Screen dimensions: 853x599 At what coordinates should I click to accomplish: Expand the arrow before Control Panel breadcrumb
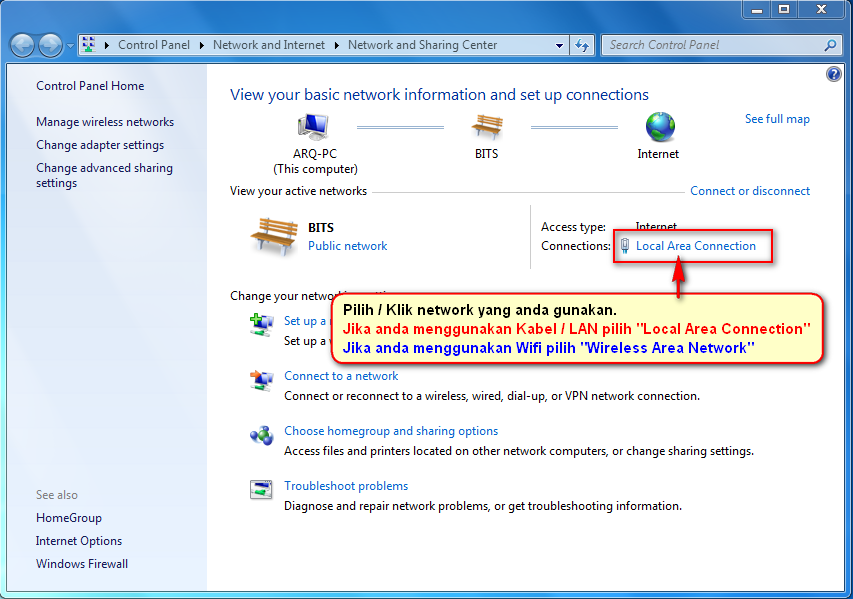pos(106,45)
